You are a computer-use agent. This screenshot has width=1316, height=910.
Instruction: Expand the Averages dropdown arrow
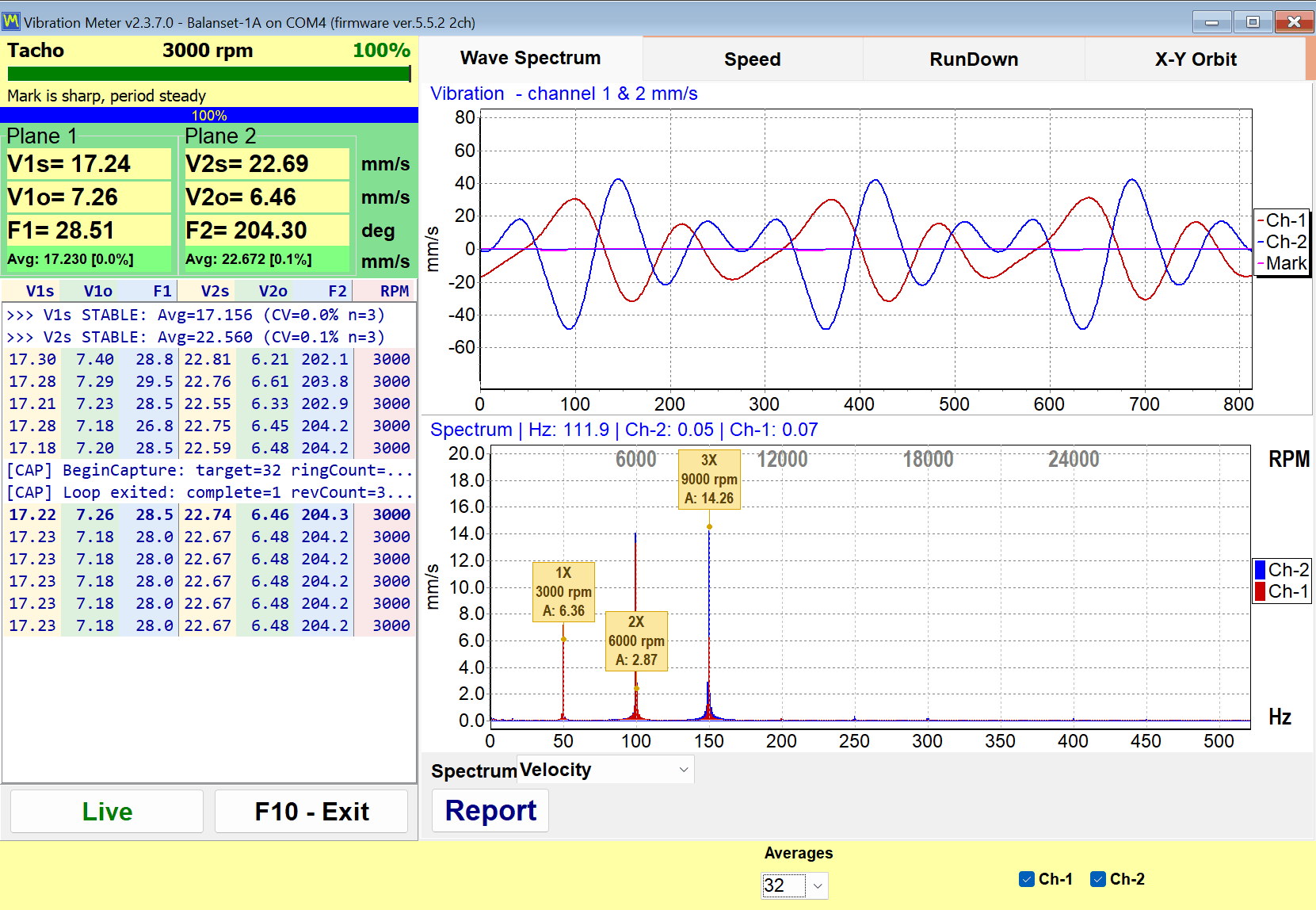tap(818, 885)
